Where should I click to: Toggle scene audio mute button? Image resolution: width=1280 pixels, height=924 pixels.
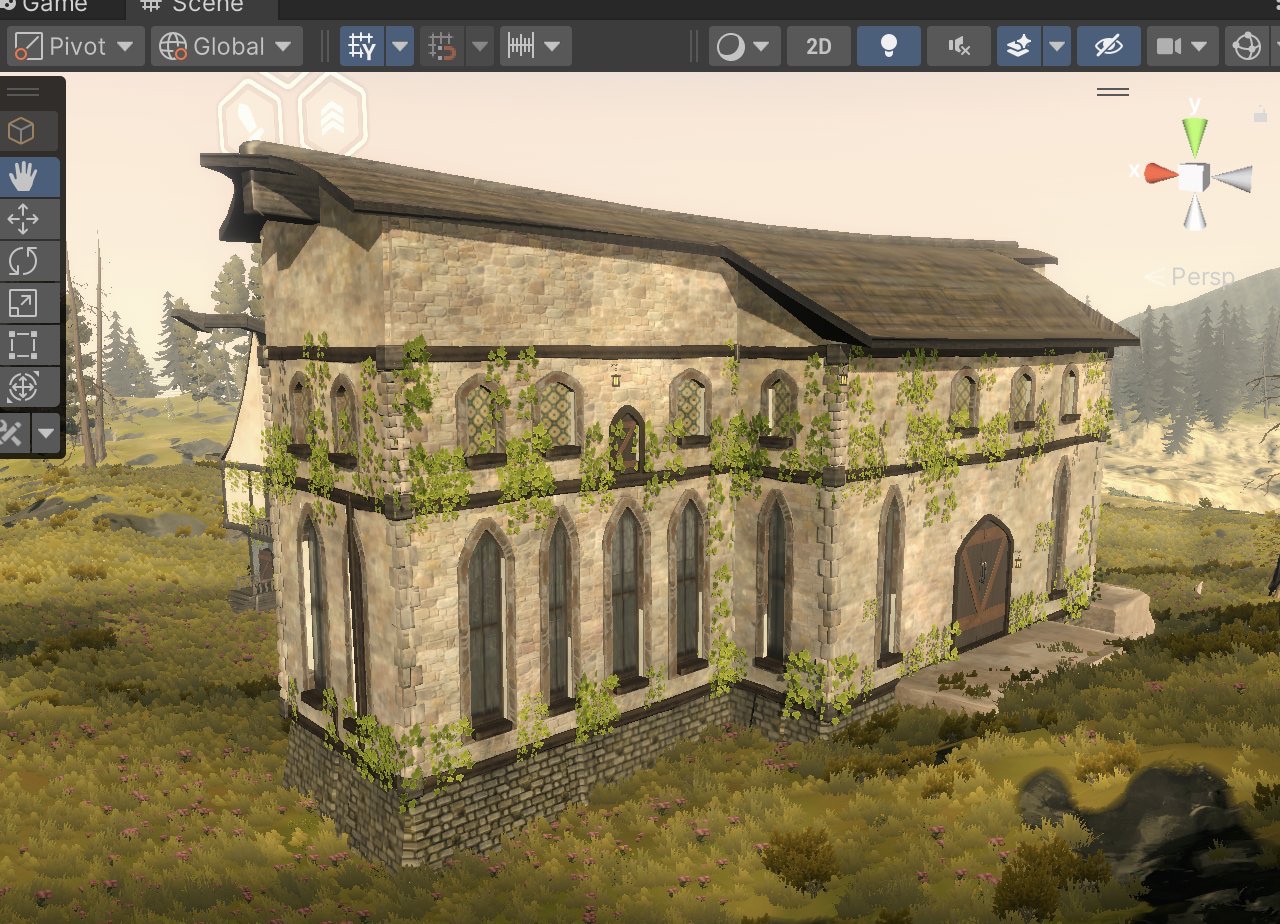[958, 47]
